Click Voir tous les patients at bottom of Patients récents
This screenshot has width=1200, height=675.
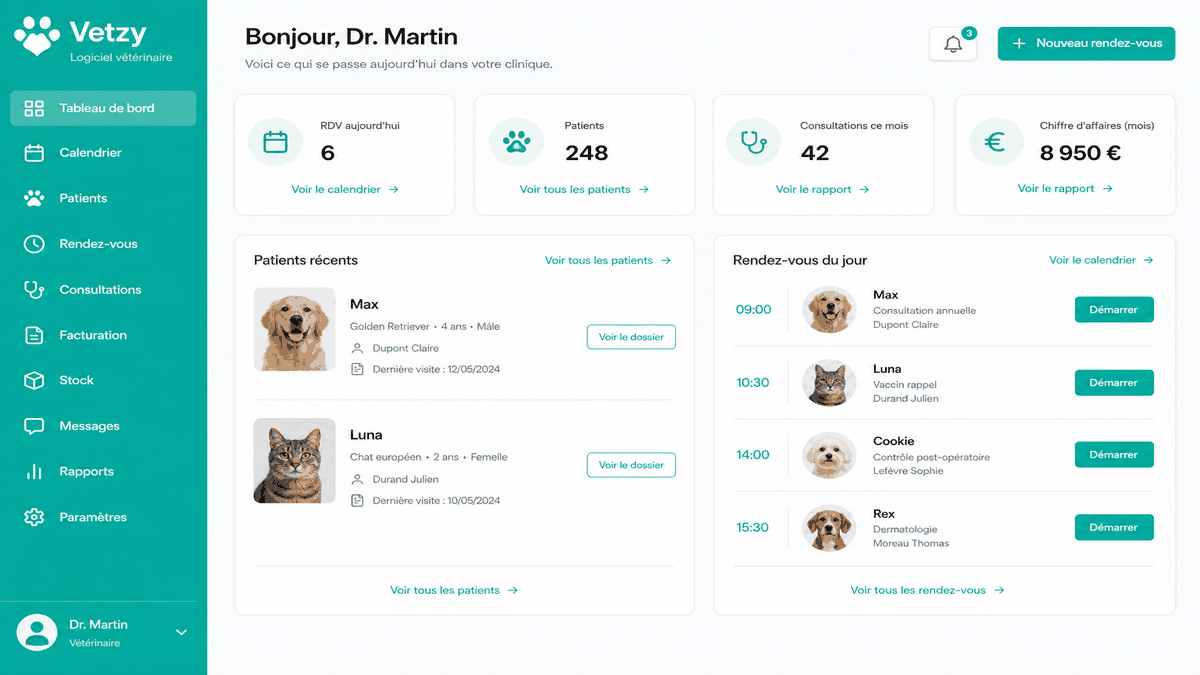coord(454,590)
